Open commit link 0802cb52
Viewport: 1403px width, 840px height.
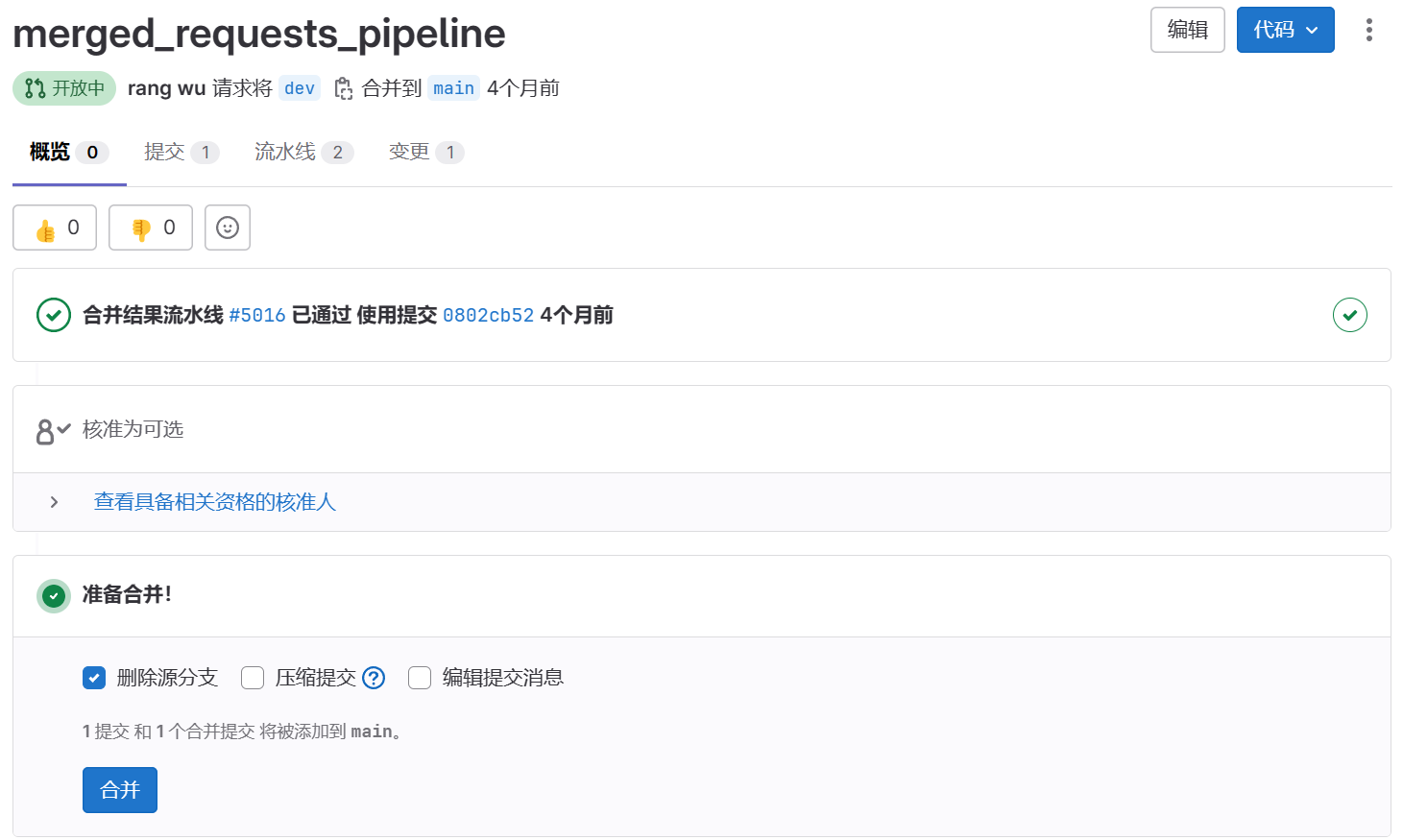click(x=488, y=315)
